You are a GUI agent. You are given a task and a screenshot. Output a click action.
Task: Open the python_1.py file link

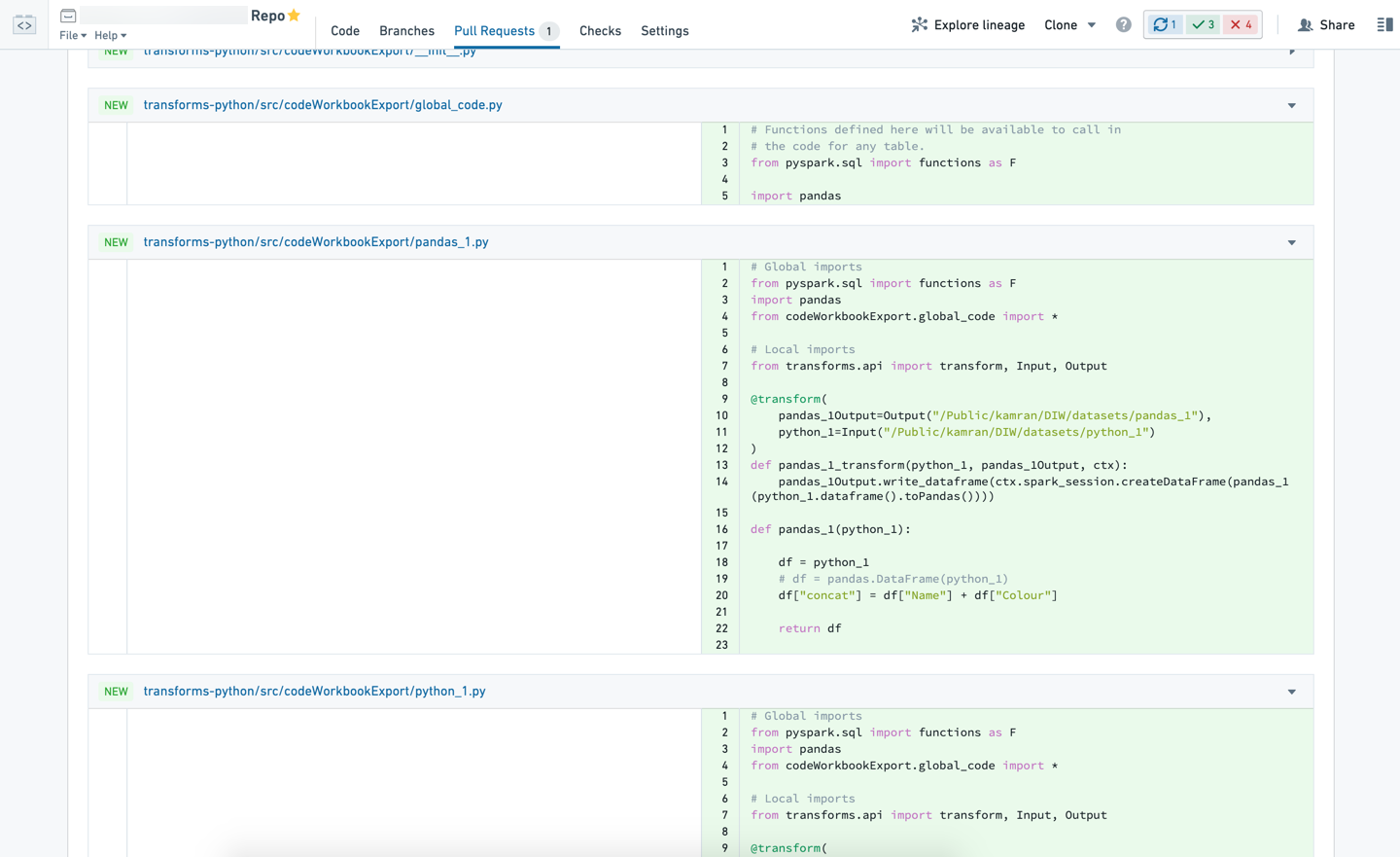coord(315,692)
